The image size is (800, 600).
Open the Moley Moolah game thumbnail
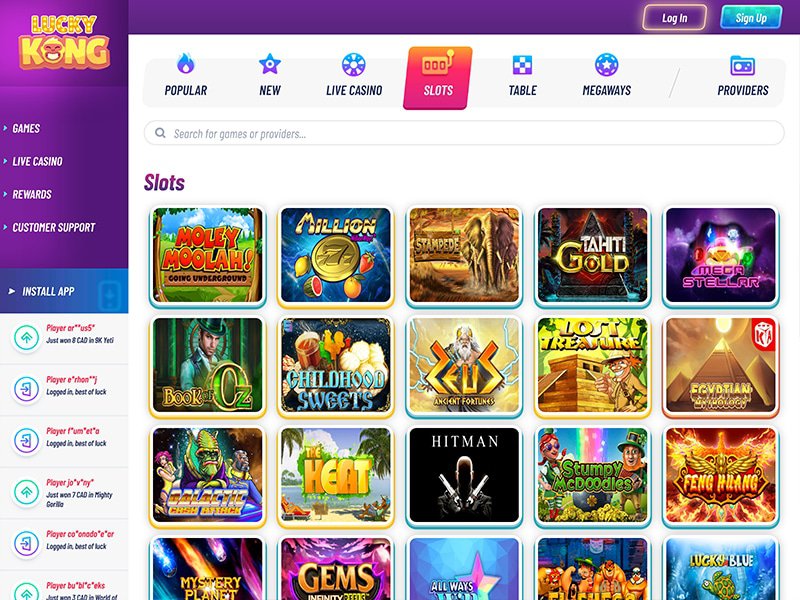pyautogui.click(x=208, y=255)
